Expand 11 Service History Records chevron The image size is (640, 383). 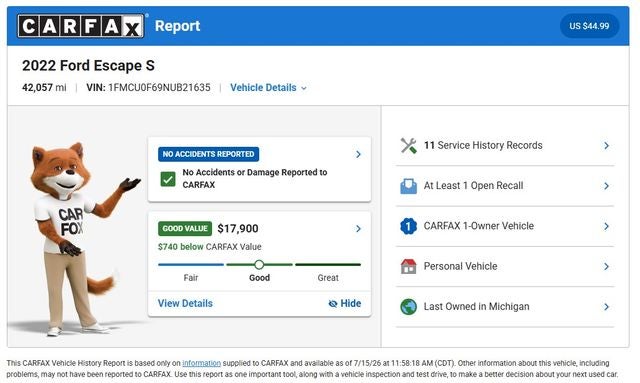(607, 145)
